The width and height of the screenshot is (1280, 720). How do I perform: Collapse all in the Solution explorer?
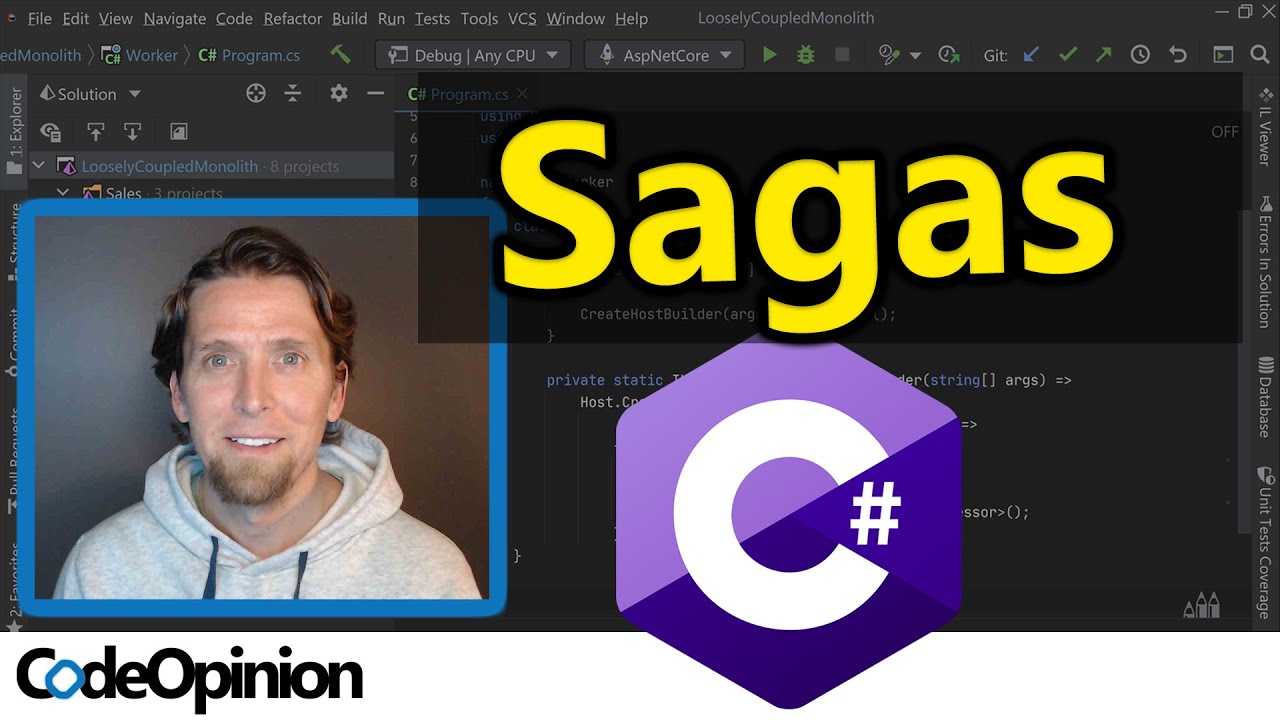(293, 93)
